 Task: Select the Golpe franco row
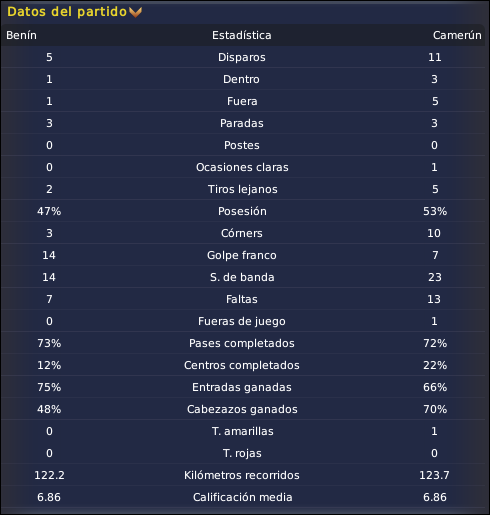pos(243,255)
